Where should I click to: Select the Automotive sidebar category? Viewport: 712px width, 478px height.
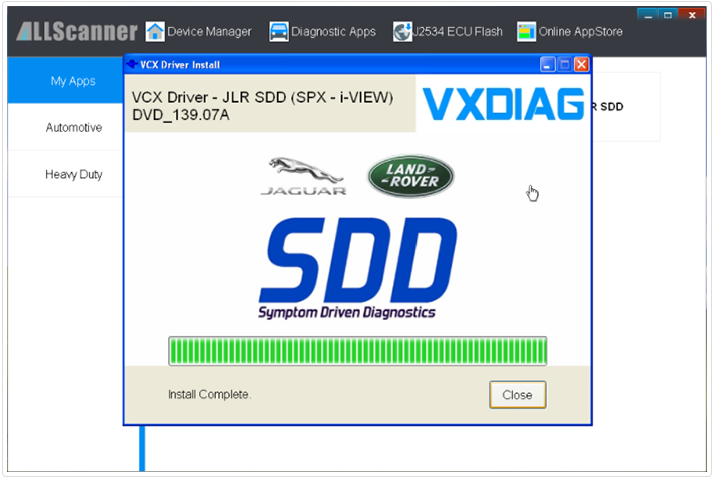[x=66, y=128]
